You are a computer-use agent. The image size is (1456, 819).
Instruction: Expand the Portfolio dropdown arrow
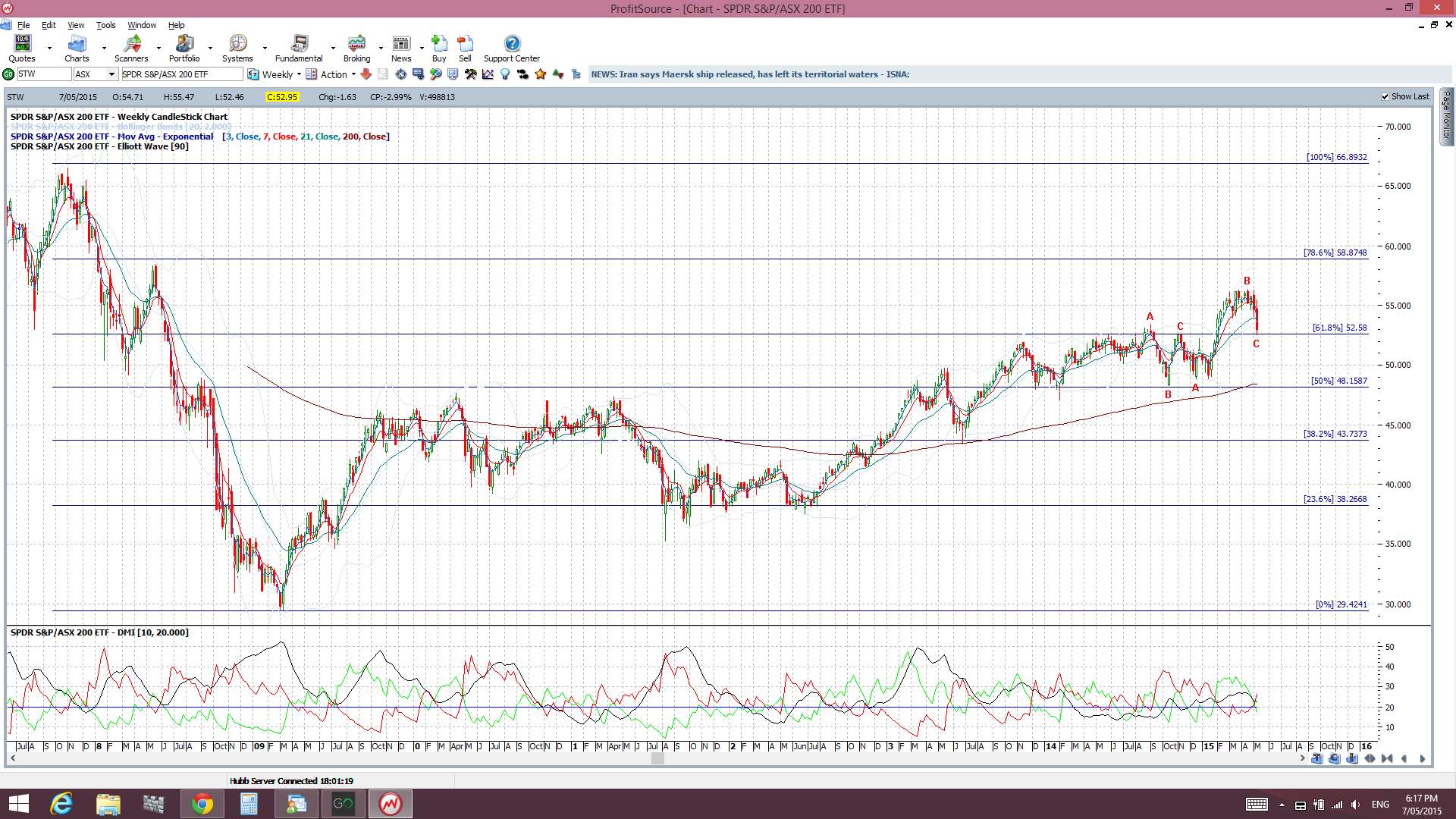pyautogui.click(x=210, y=48)
